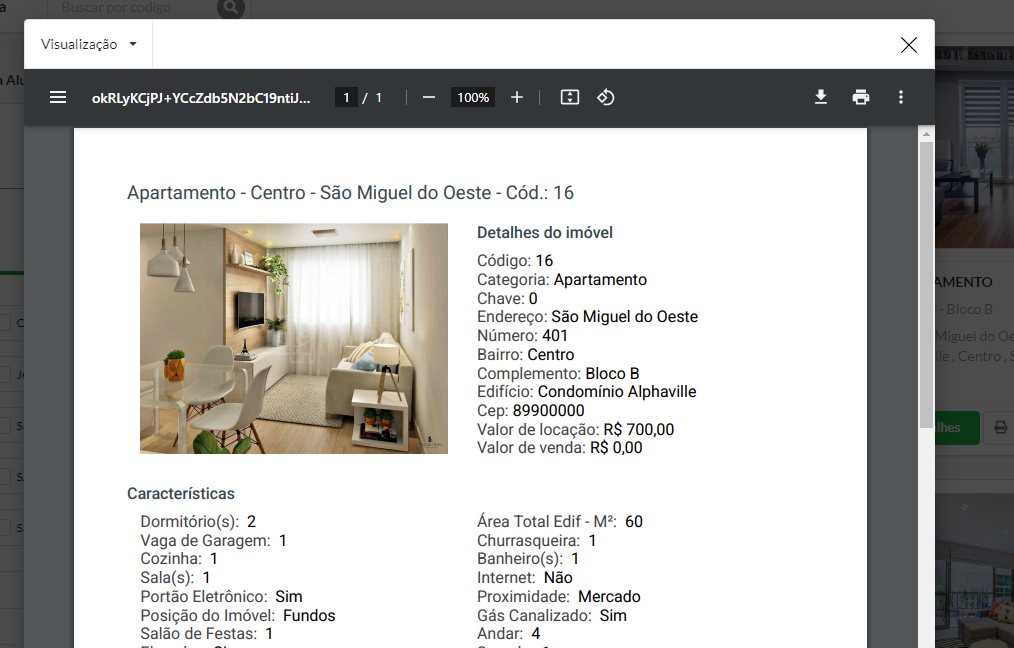Click the 'Gás Canalizado: Sim' line
1014x648 pixels.
(552, 616)
